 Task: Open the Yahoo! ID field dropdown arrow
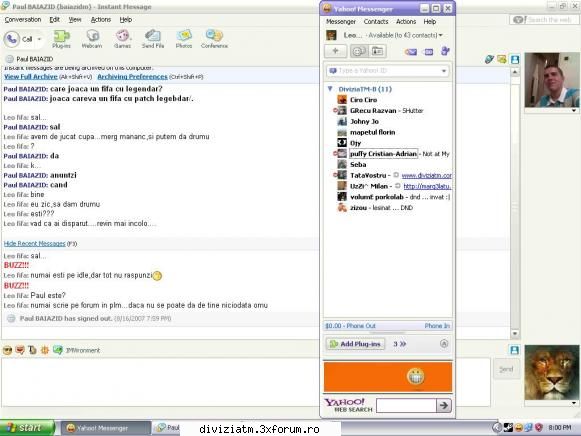pos(444,71)
